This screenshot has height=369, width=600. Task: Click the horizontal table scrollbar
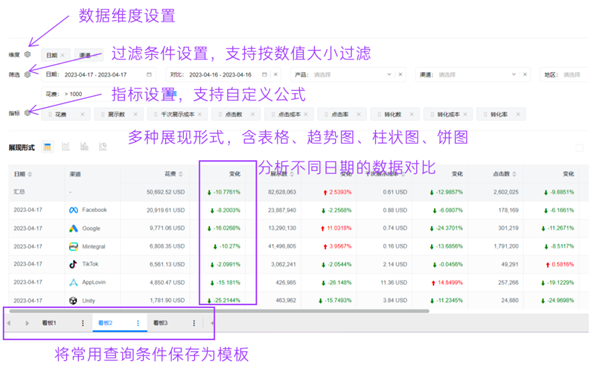(x=219, y=311)
